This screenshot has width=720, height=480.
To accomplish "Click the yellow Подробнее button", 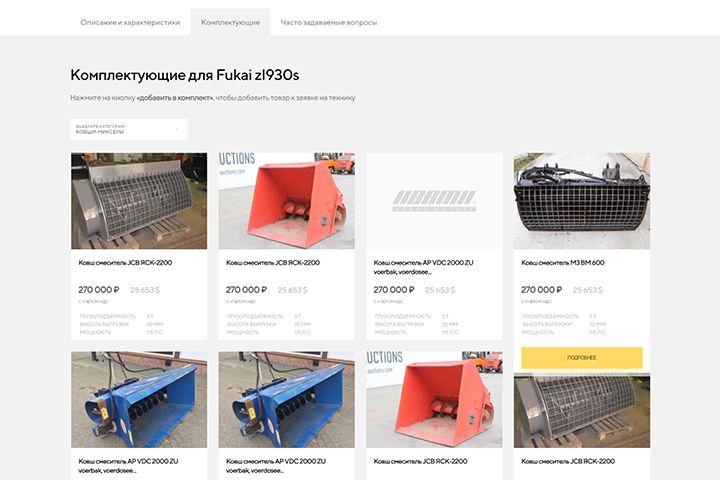I will tap(582, 357).
